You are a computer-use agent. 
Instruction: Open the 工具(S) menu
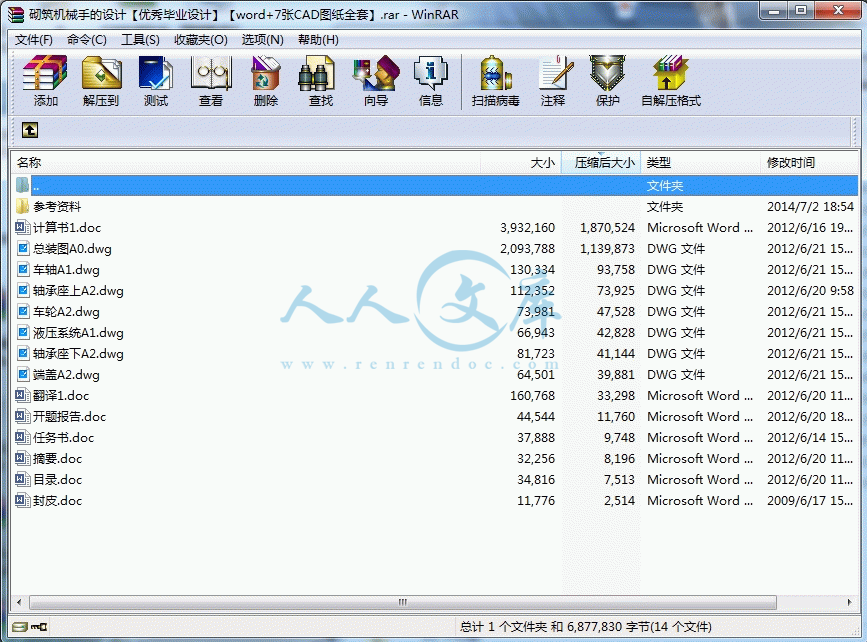tap(140, 40)
